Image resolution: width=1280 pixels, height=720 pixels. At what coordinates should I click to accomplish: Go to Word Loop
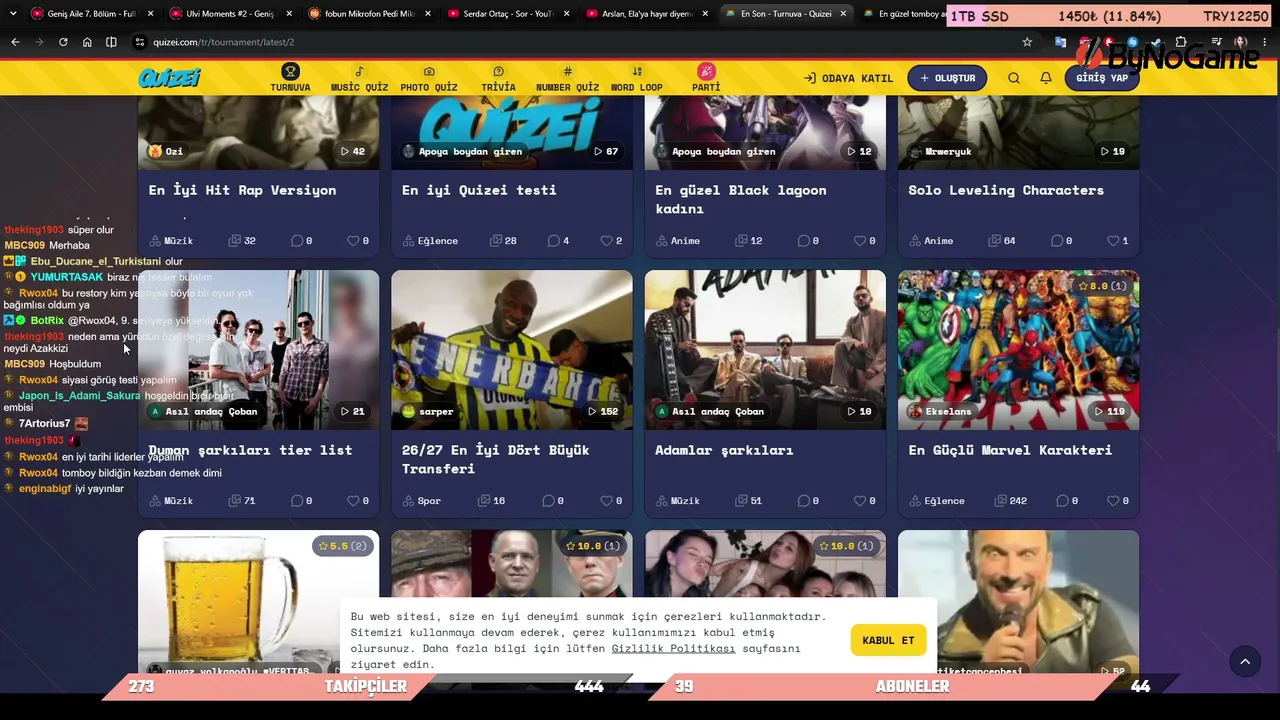[x=637, y=78]
